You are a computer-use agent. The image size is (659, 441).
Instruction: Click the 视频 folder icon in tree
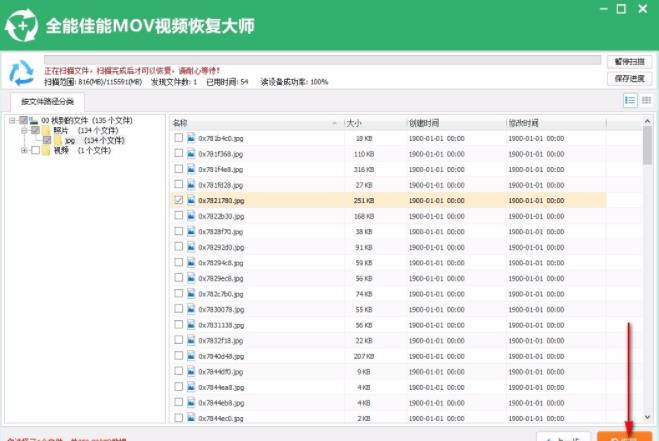46,151
